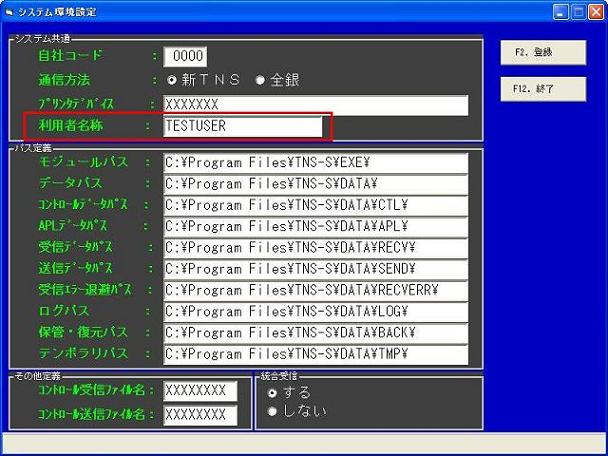Image resolution: width=608 pixels, height=456 pixels.
Task: Click the 受信エラー退避パス field ending in RECVERR¥
Action: pos(316,290)
